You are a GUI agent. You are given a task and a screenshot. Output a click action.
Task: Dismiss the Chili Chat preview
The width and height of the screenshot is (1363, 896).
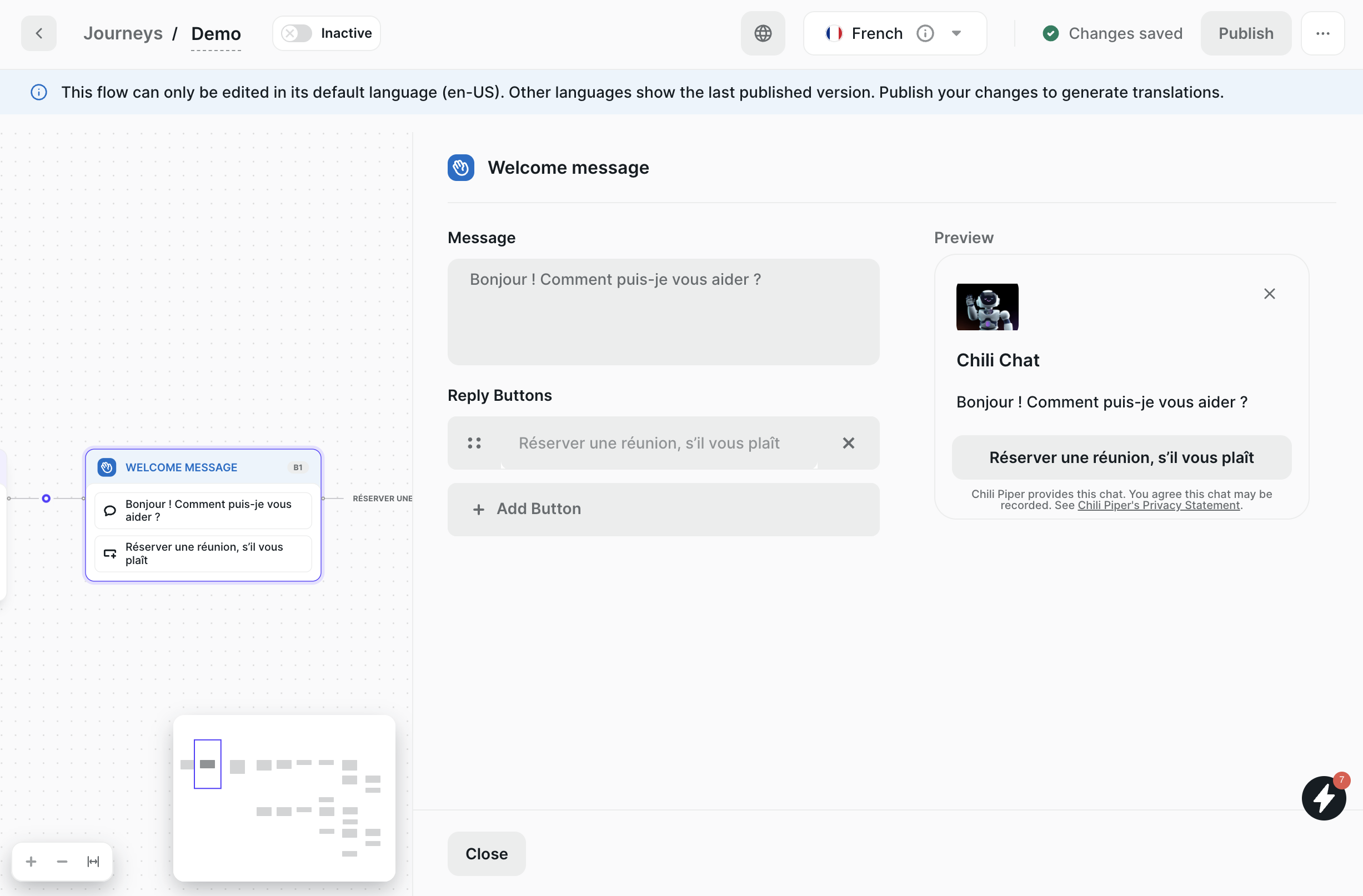click(x=1269, y=293)
